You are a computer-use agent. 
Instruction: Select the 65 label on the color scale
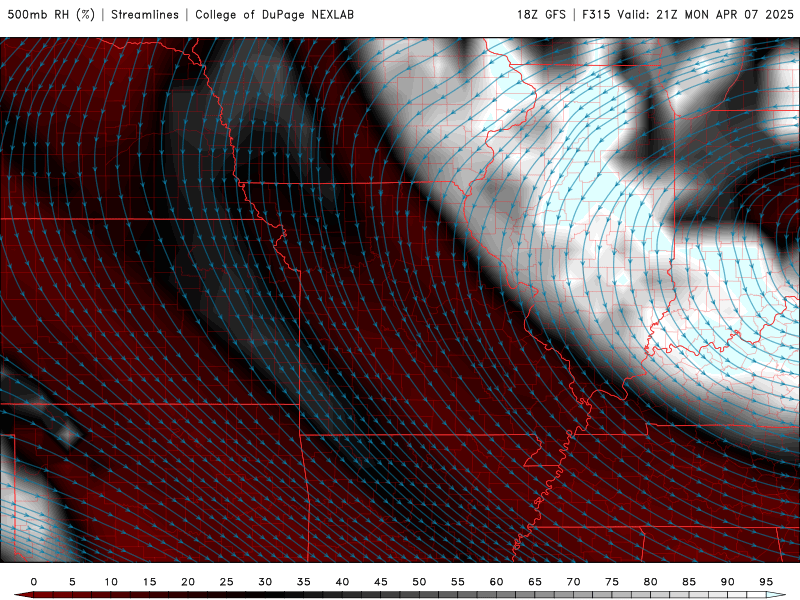[535, 582]
